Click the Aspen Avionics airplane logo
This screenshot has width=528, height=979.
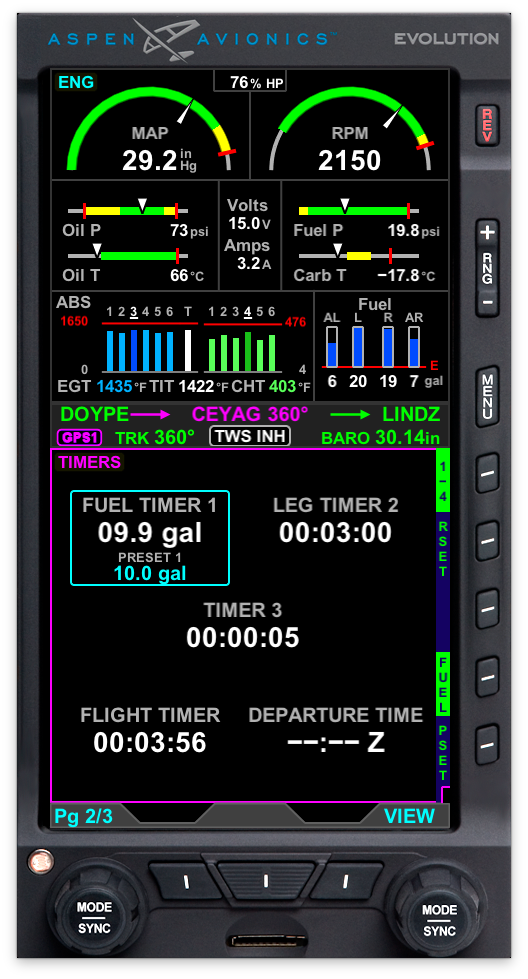[165, 40]
